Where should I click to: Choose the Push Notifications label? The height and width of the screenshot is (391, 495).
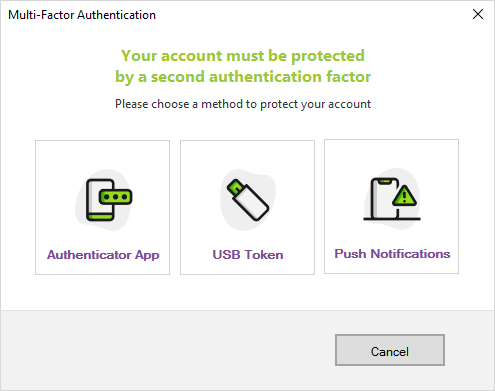392,254
